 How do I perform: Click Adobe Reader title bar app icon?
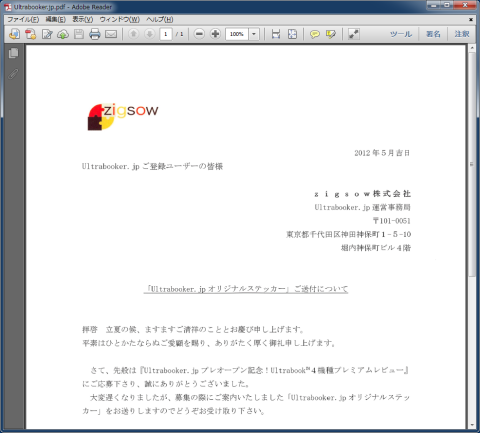(x=8, y=7)
